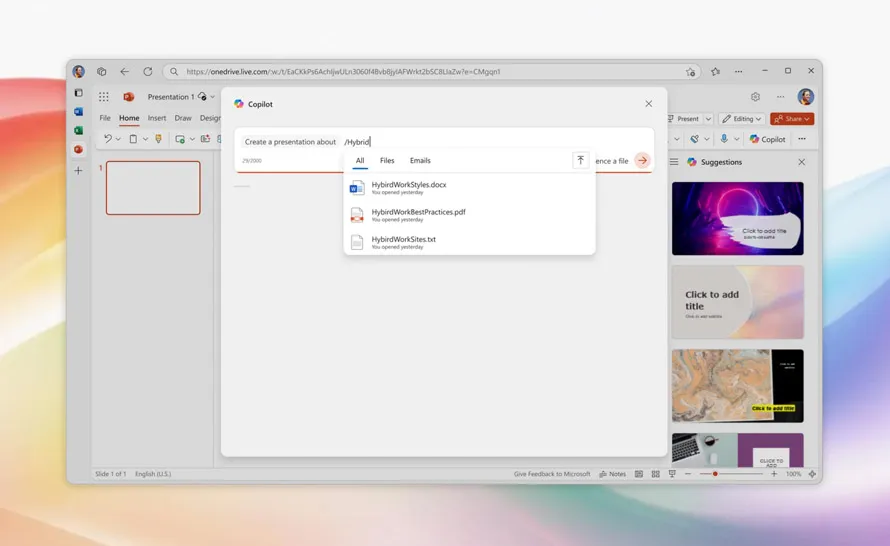Open the File menu
This screenshot has width=890, height=546.
105,118
